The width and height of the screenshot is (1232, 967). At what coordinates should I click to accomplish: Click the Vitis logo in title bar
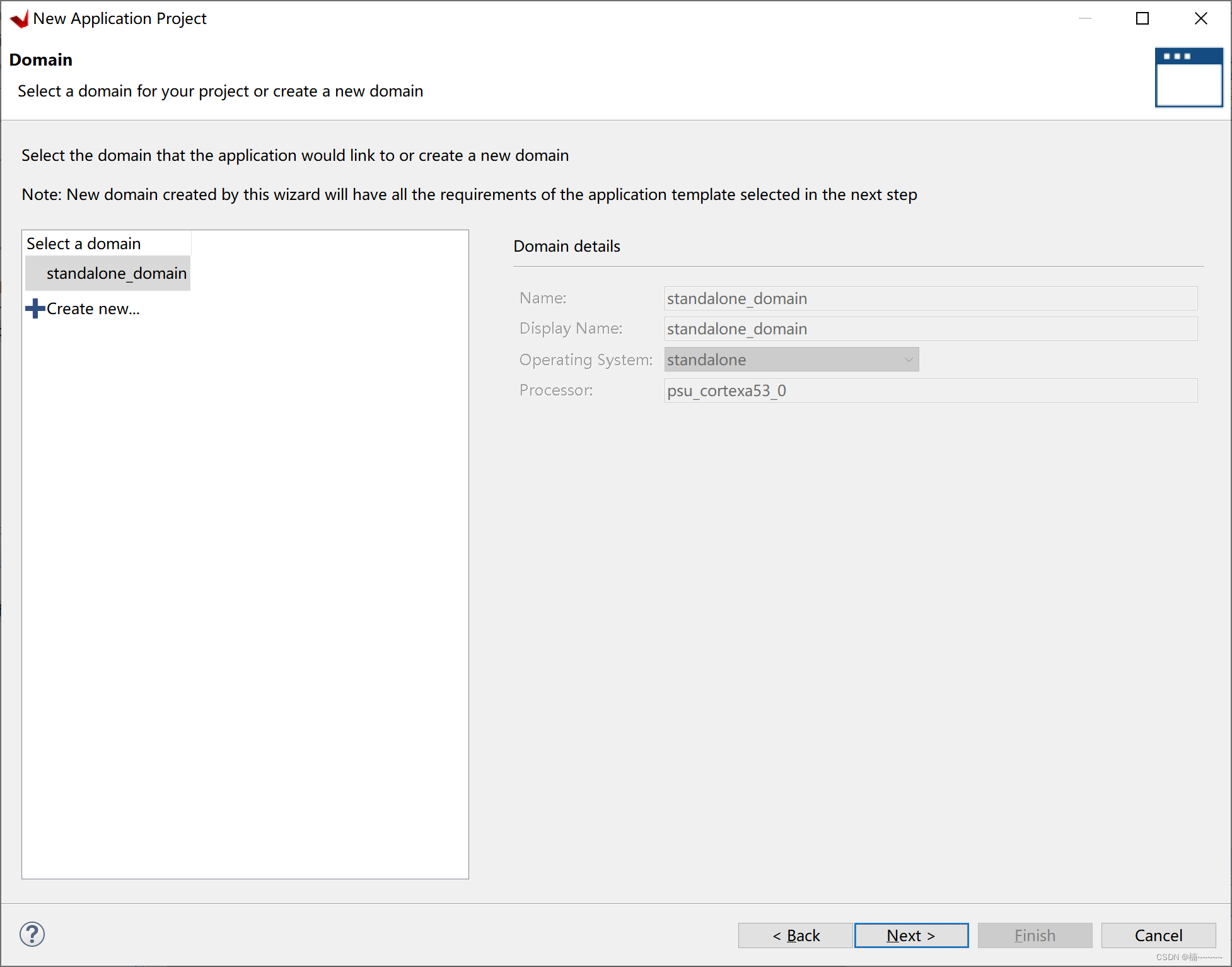point(20,18)
